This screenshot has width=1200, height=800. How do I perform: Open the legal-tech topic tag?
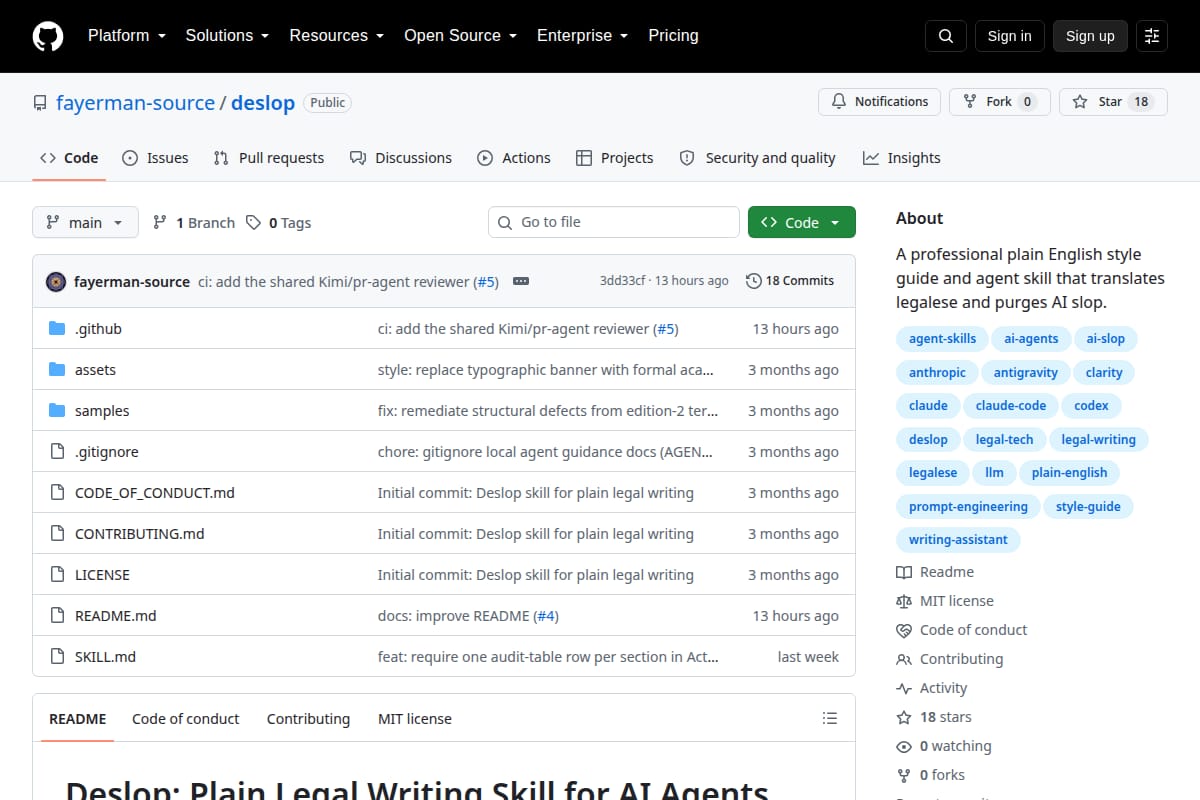tap(1005, 439)
